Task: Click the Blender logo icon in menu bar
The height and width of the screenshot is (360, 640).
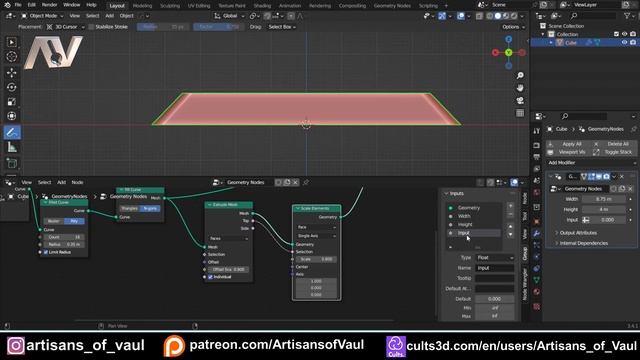Action: pos(7,5)
